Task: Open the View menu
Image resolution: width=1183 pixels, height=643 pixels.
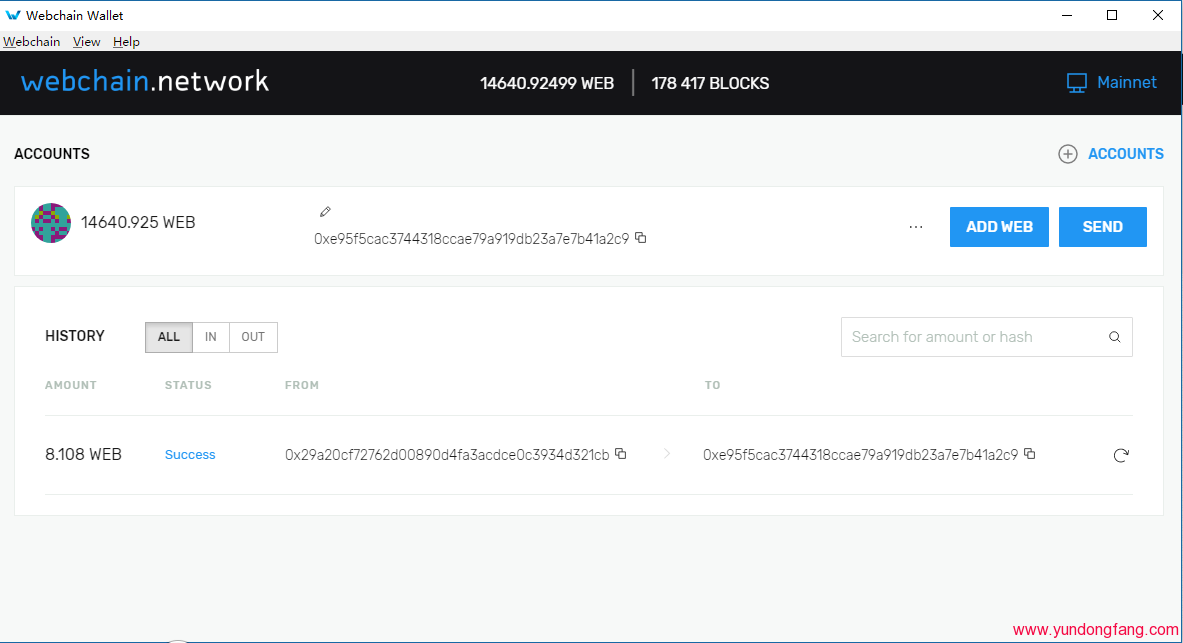Action: 86,41
